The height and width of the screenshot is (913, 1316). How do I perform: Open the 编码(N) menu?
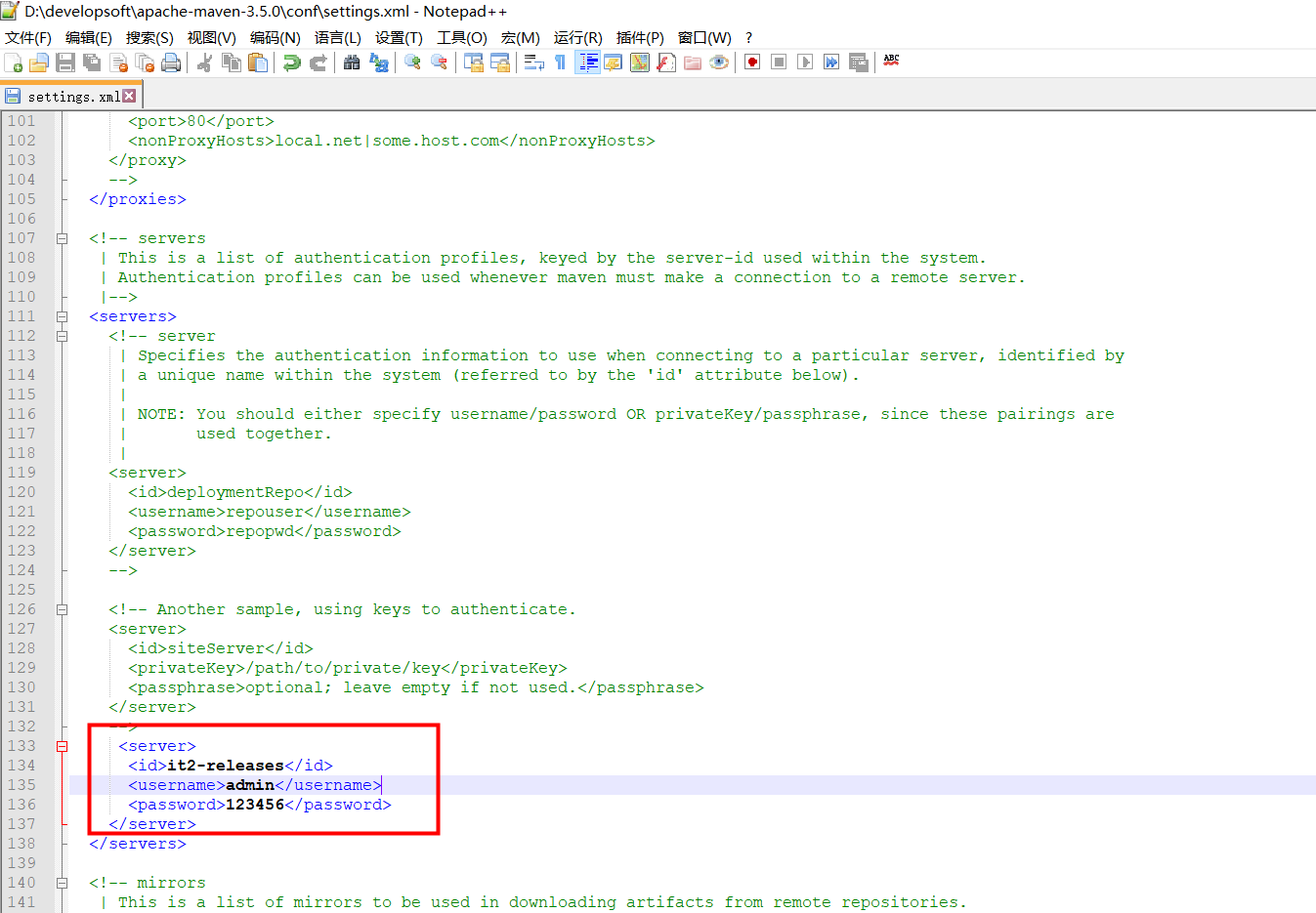click(x=276, y=37)
